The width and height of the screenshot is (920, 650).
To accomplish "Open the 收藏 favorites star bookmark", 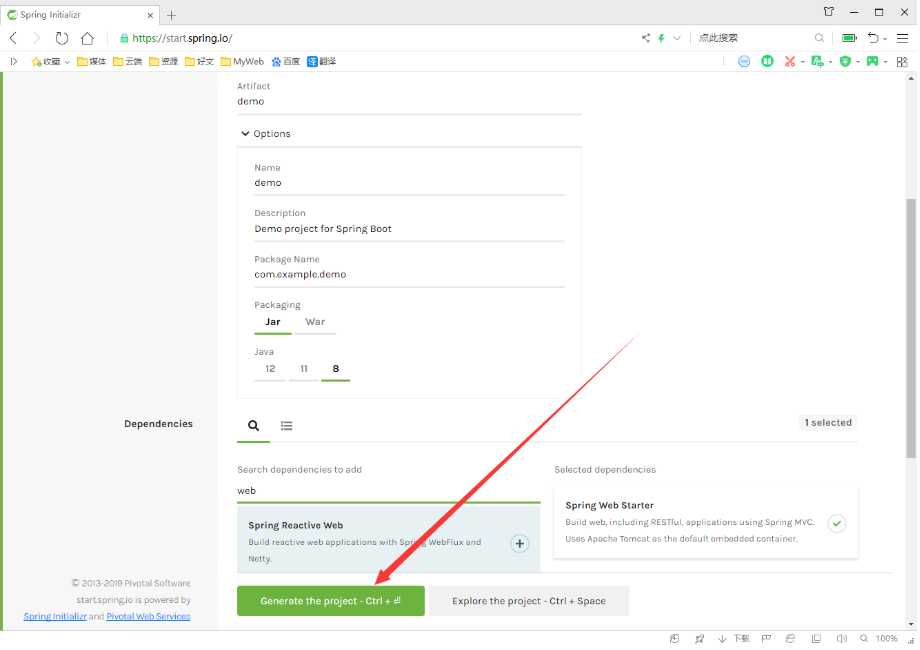I will pos(46,61).
